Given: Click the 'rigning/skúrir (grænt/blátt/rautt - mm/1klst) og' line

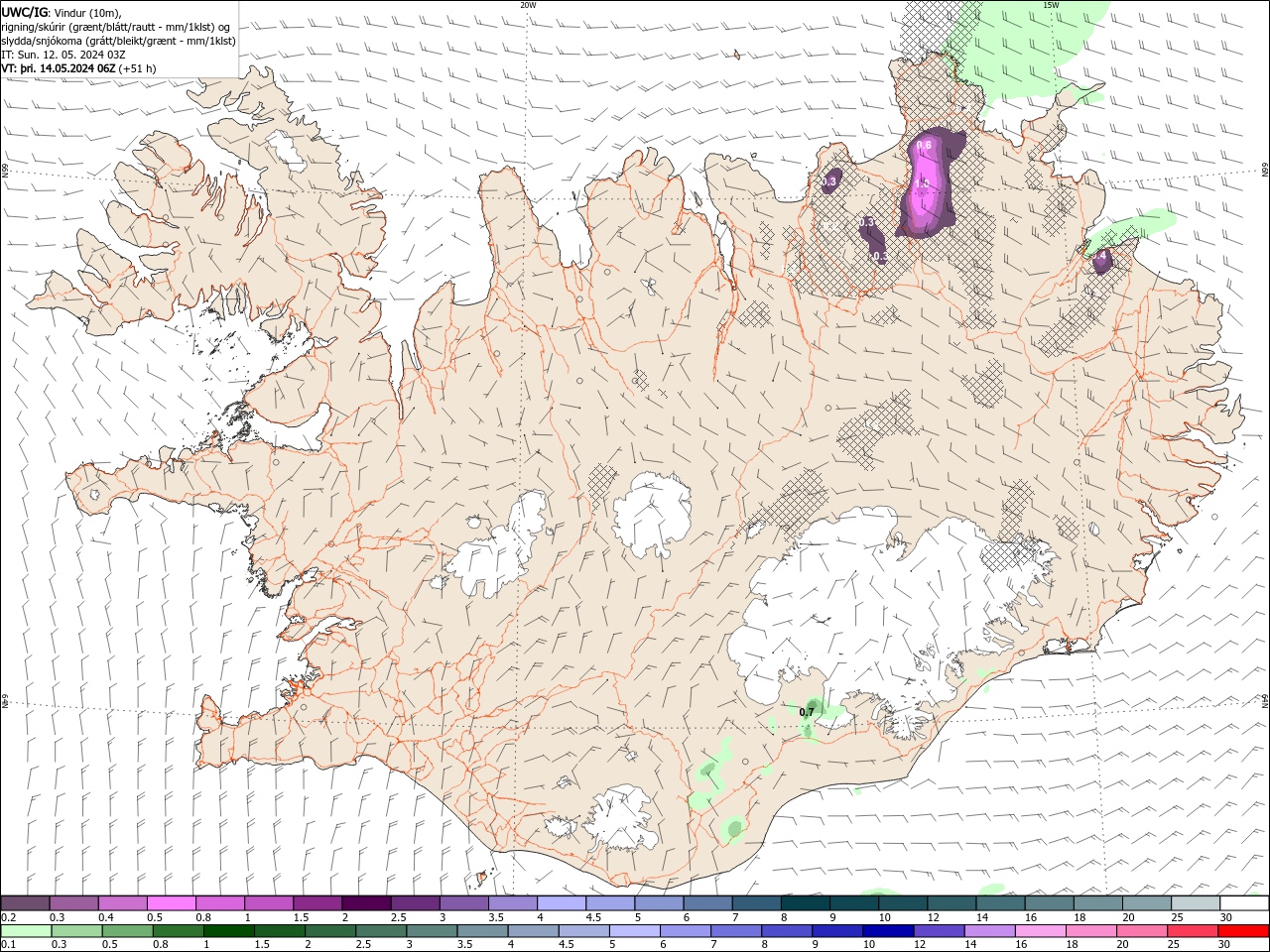Looking at the screenshot, I should point(116,27).
